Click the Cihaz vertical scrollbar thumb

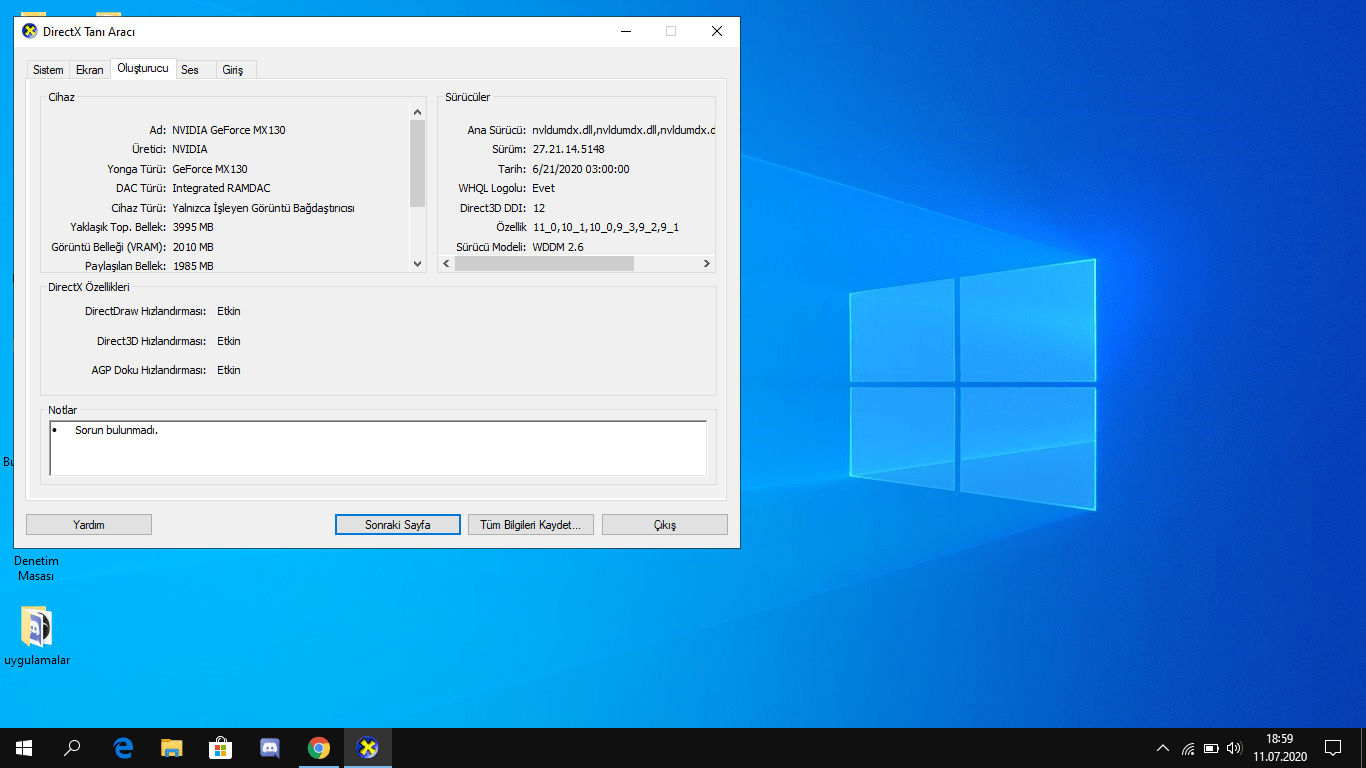(x=418, y=164)
